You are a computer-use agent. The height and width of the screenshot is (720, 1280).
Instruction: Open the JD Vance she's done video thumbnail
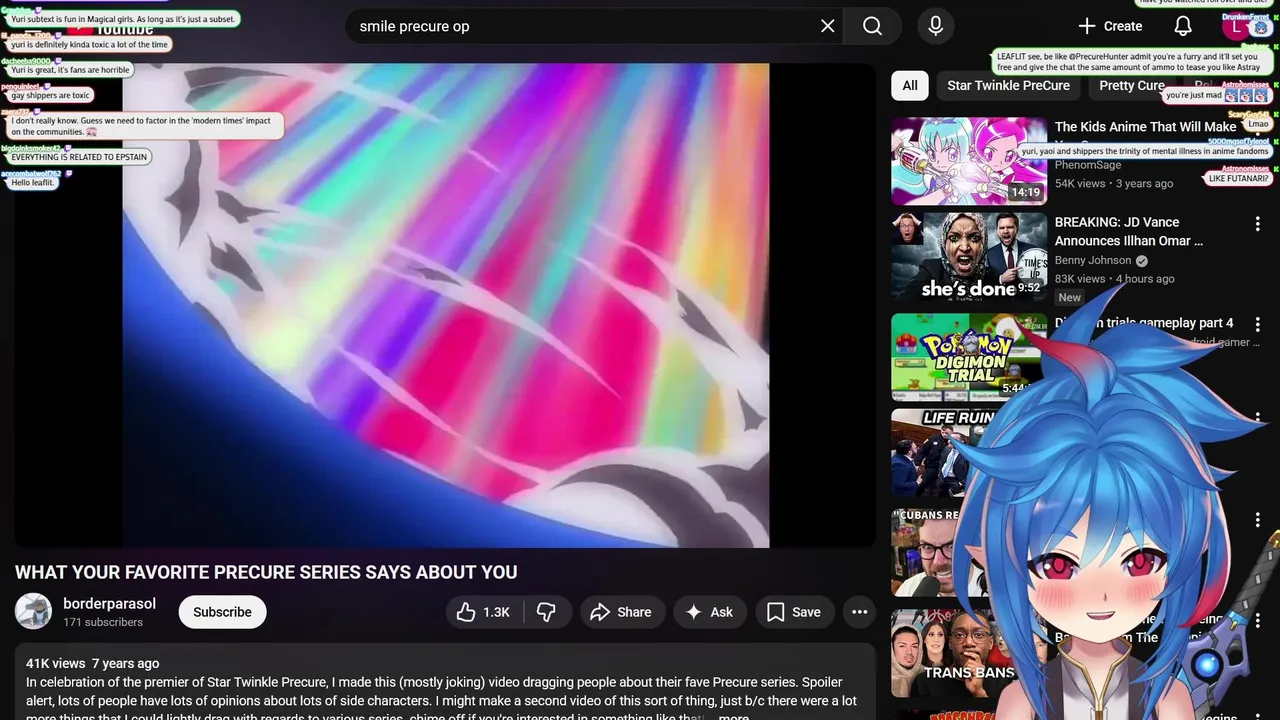[969, 256]
